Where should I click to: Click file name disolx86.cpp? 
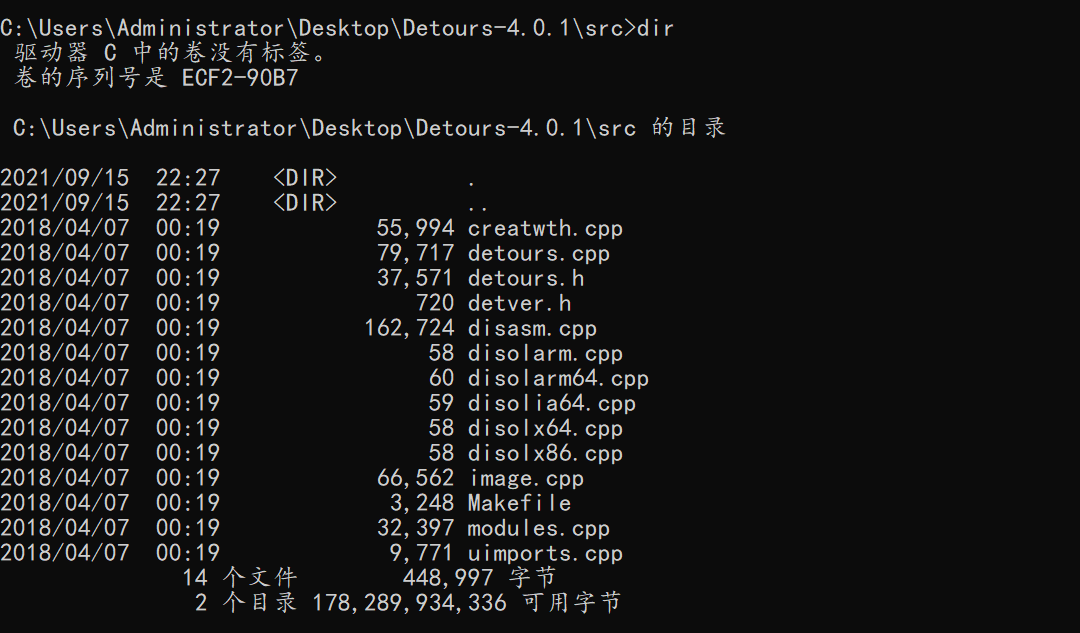545,453
